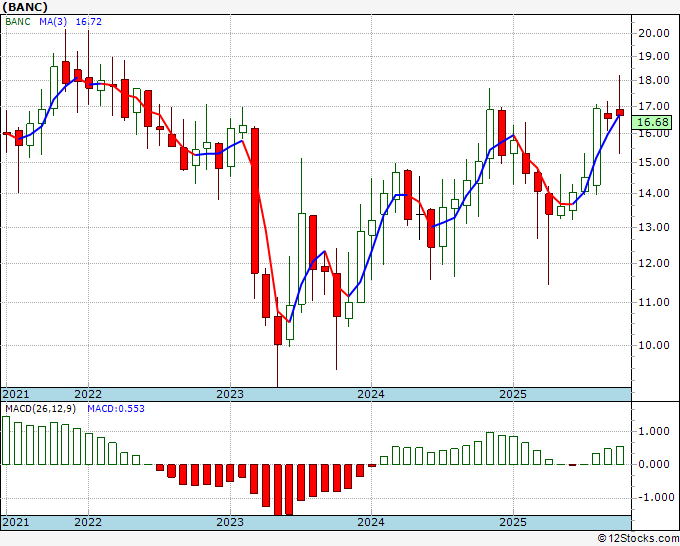Click the last green MACD histogram bar

pos(620,455)
